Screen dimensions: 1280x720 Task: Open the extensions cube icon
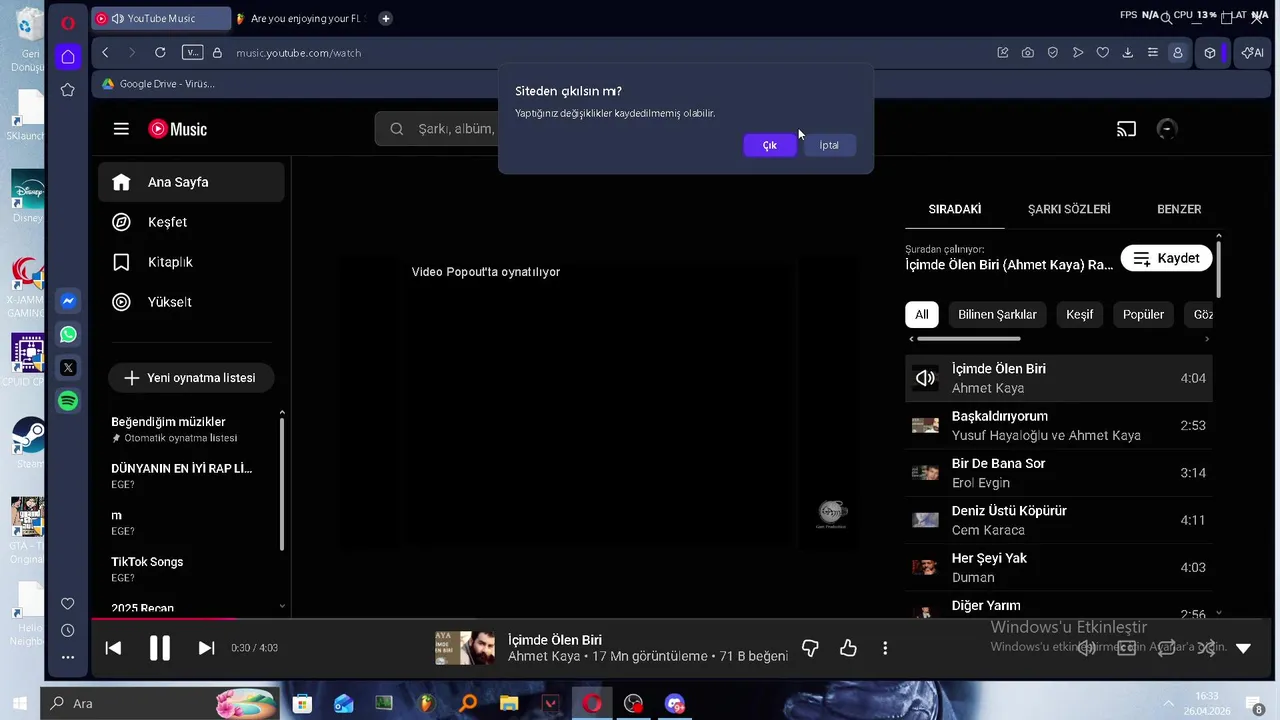coord(1210,53)
